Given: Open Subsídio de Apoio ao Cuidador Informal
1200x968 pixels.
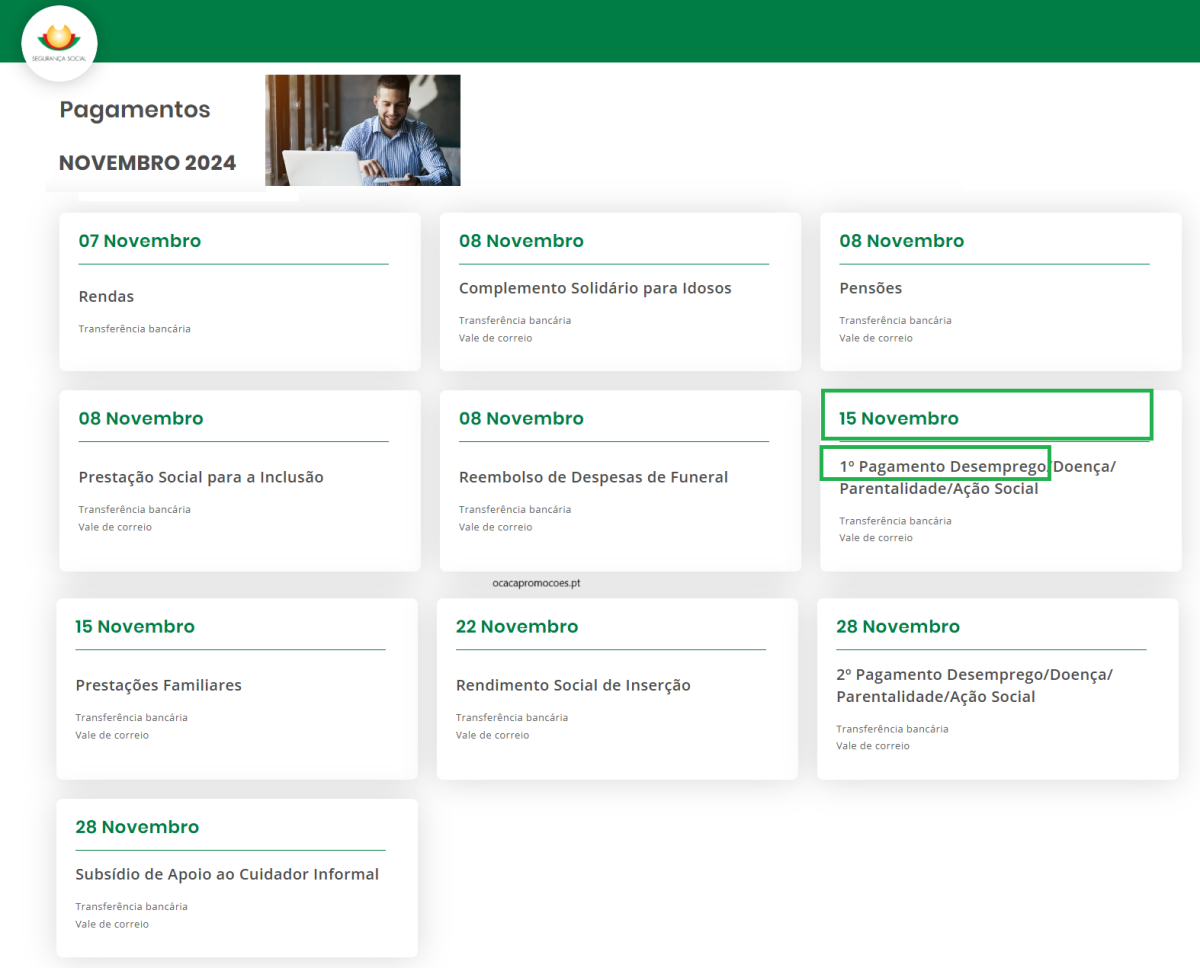Looking at the screenshot, I should (x=227, y=875).
